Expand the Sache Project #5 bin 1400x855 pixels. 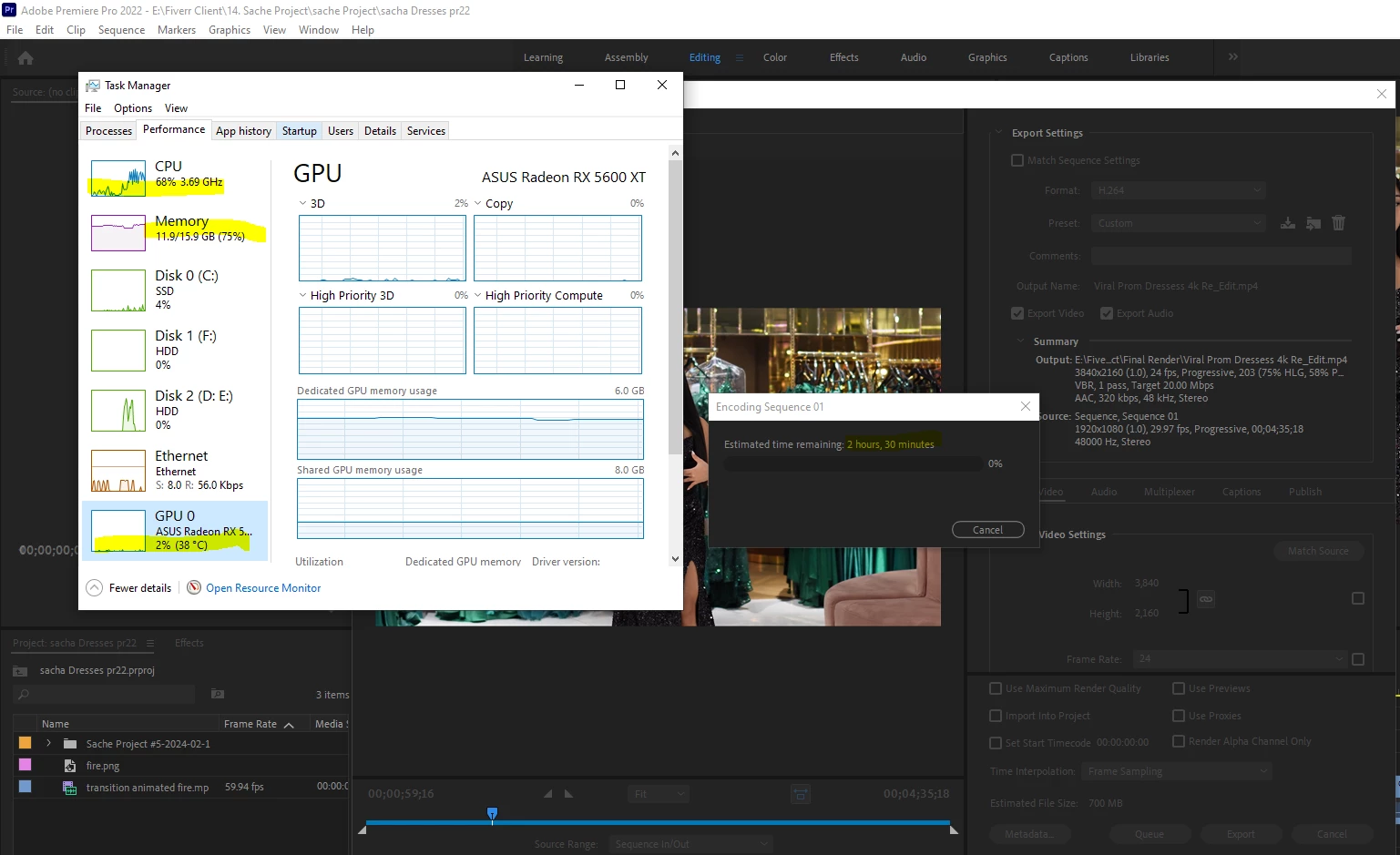[48, 743]
